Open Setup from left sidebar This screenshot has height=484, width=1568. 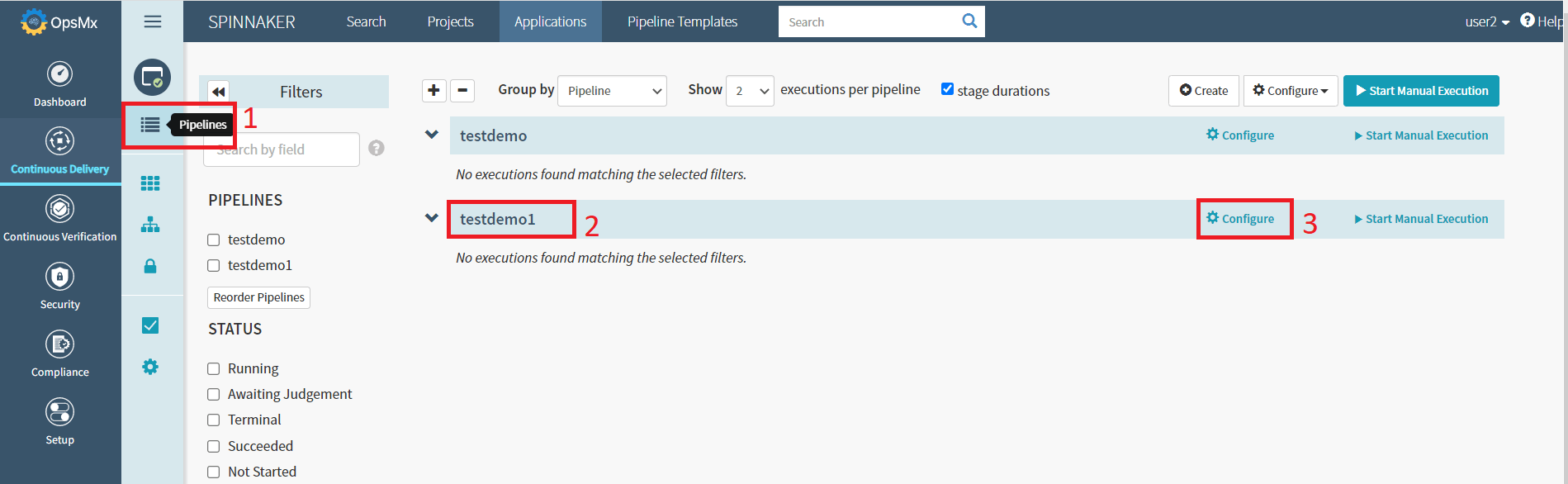pyautogui.click(x=59, y=421)
